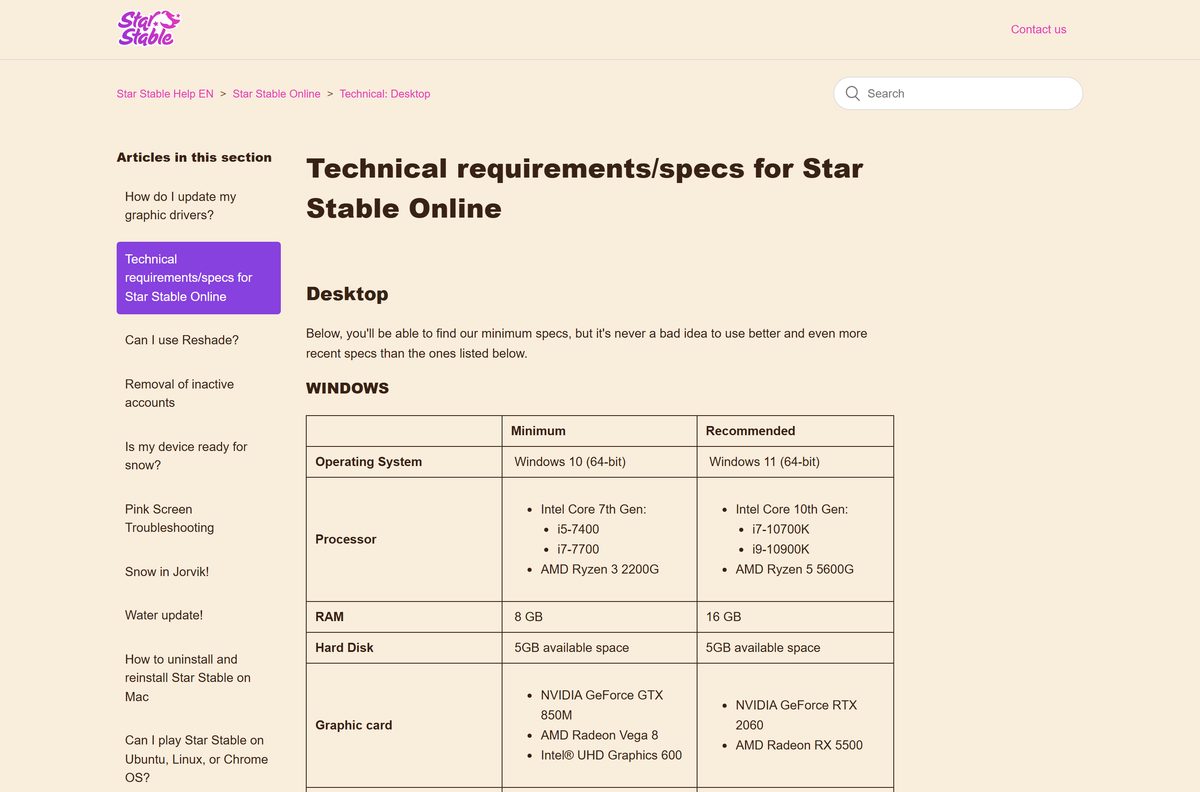Open the Technical: Desktop breadcrumb

(385, 94)
